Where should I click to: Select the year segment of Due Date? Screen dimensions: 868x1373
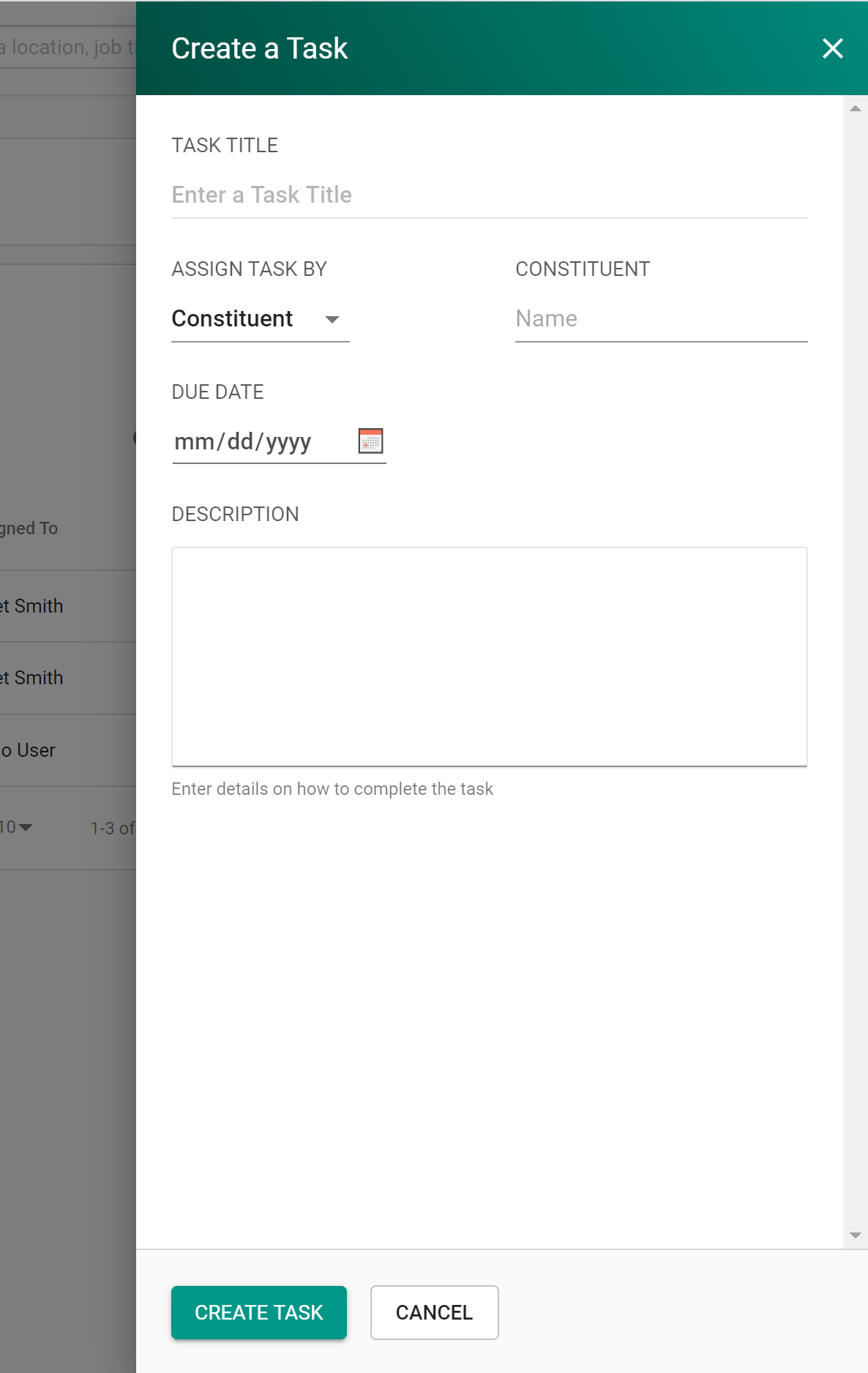tap(288, 442)
